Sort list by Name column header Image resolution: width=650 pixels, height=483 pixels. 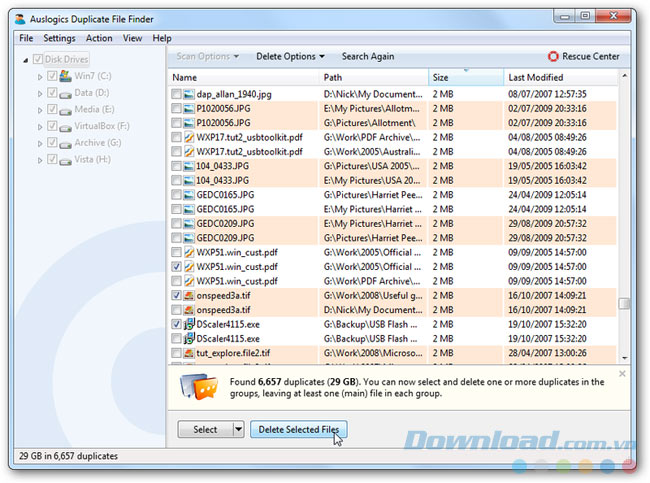coord(245,78)
